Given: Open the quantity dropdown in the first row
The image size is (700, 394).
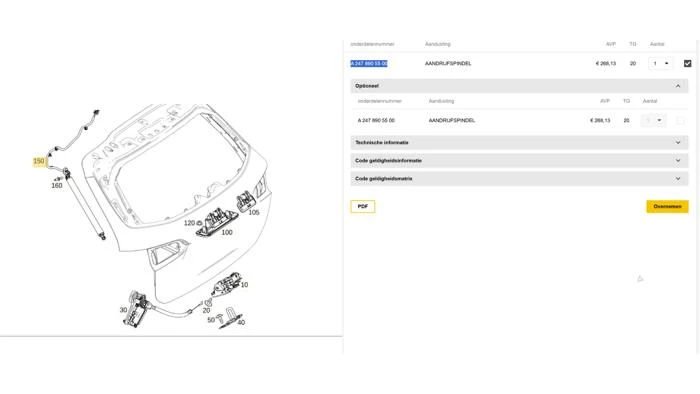Looking at the screenshot, I should pyautogui.click(x=661, y=63).
